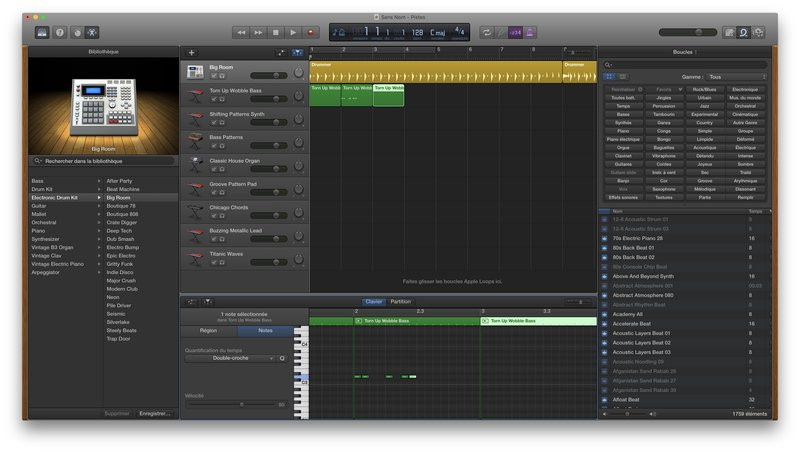
Task: Mute the Titanic Waves track
Action: [214, 262]
